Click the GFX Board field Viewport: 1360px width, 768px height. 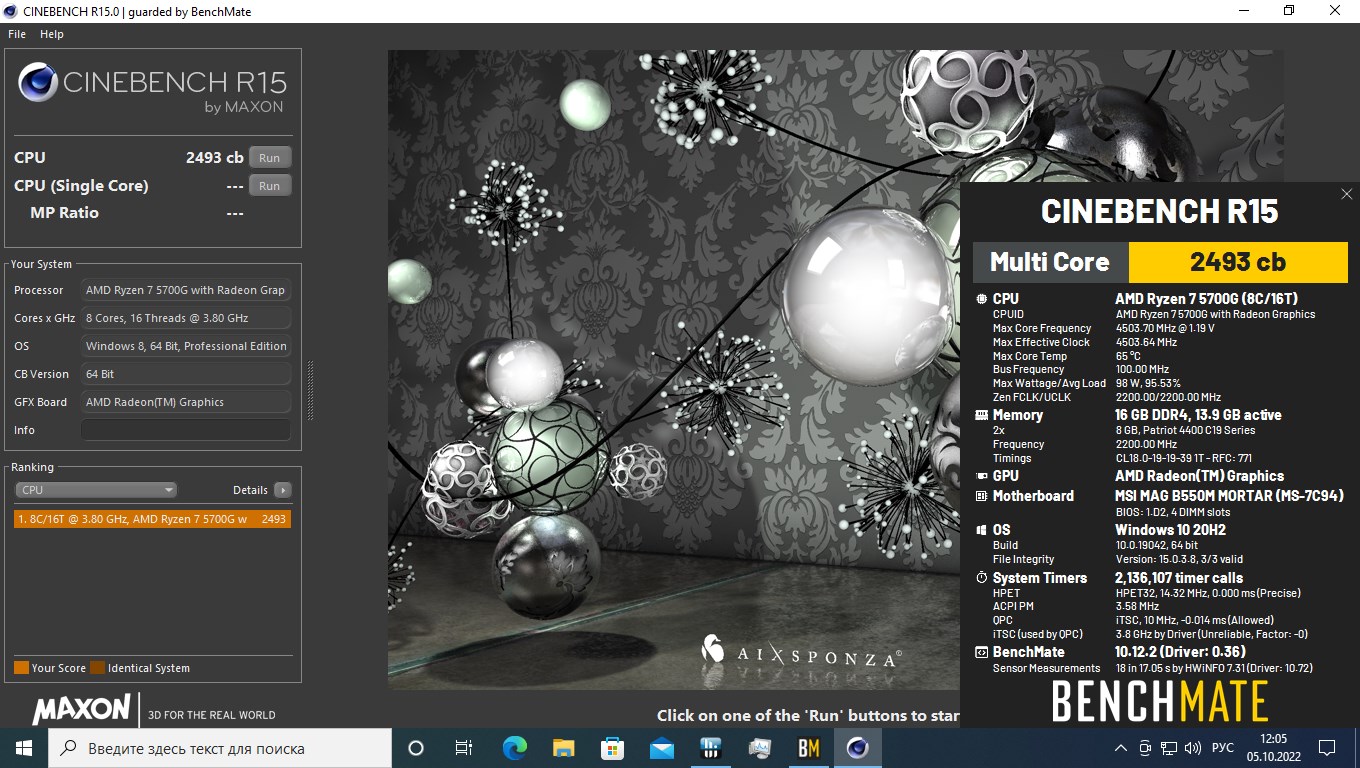[x=186, y=402]
